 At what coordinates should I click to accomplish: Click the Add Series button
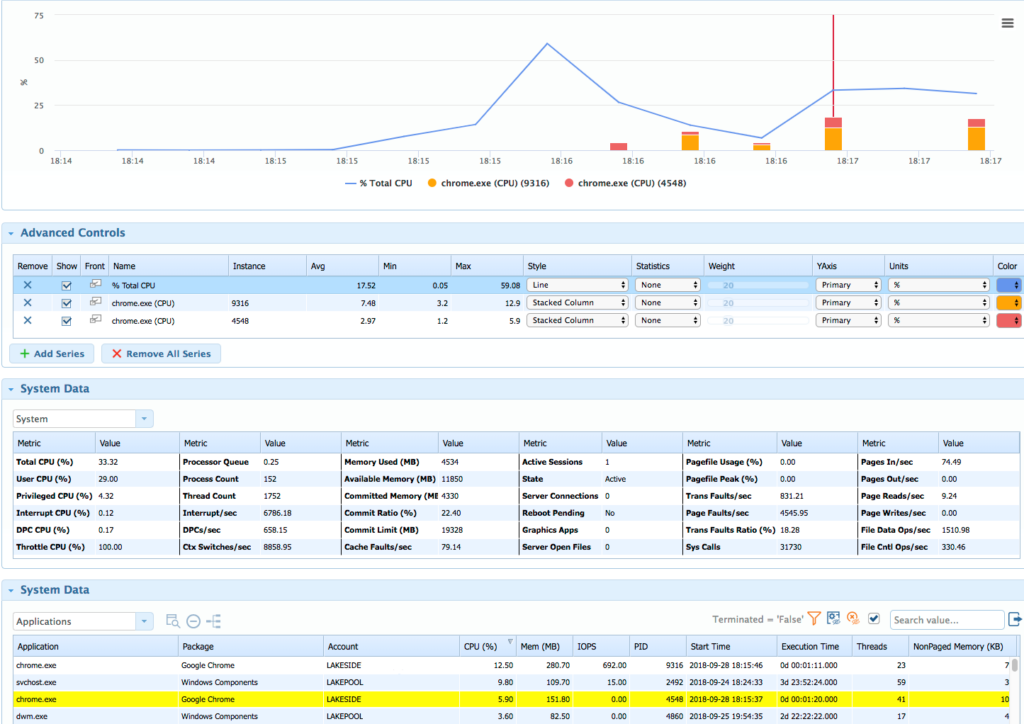51,352
